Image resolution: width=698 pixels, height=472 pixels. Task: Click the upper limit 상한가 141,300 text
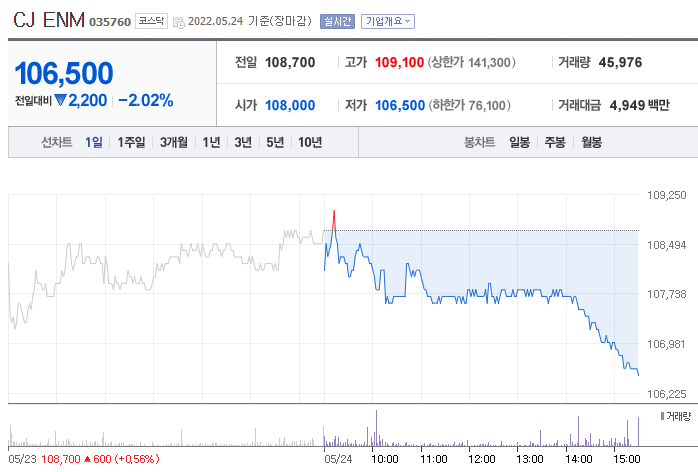(471, 62)
